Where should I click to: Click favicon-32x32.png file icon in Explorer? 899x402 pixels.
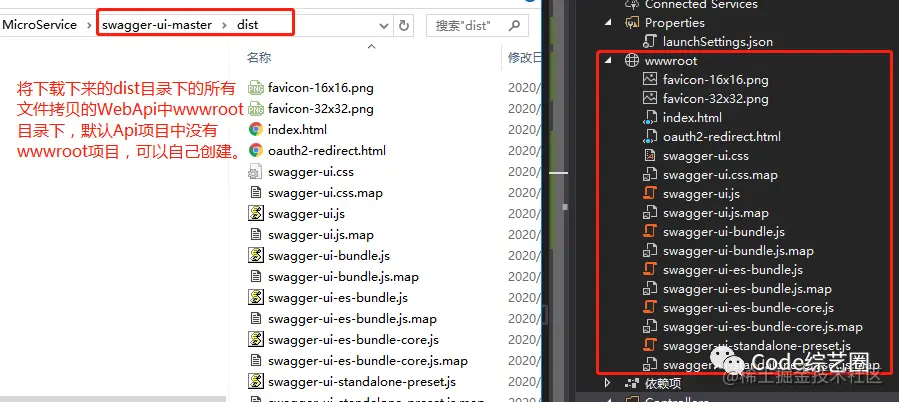click(256, 108)
